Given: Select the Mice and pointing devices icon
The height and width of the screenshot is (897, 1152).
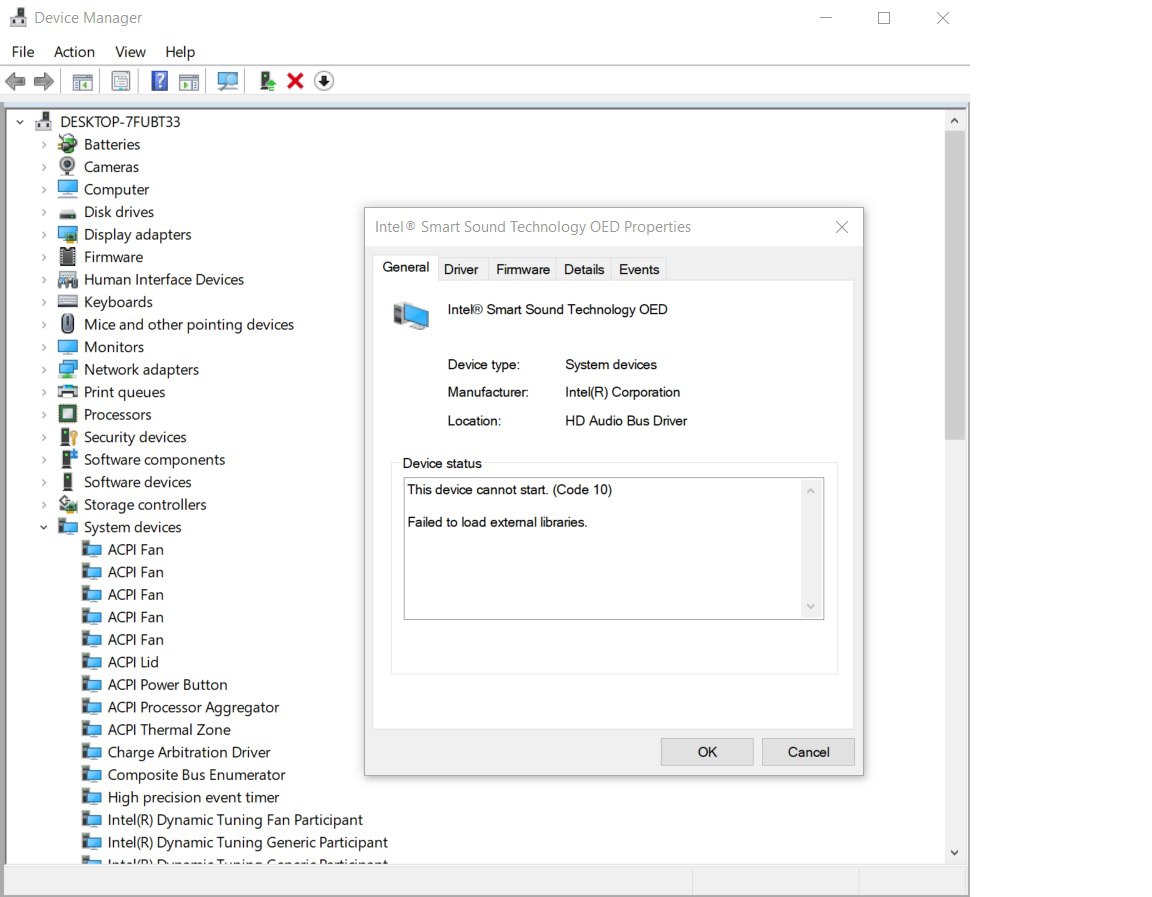Looking at the screenshot, I should click(68, 324).
